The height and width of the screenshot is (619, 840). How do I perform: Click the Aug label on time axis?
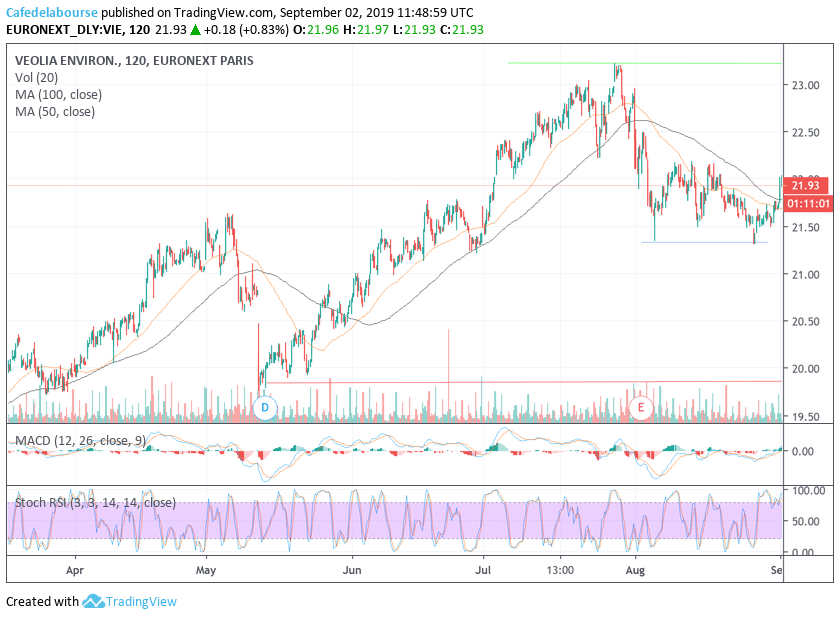[635, 570]
